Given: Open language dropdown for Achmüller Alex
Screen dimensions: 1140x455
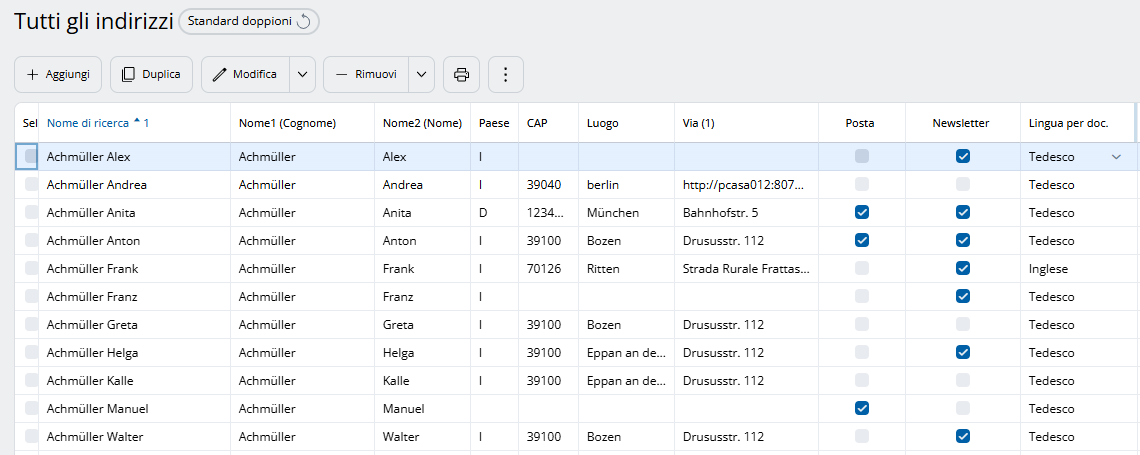Looking at the screenshot, I should coord(1116,157).
